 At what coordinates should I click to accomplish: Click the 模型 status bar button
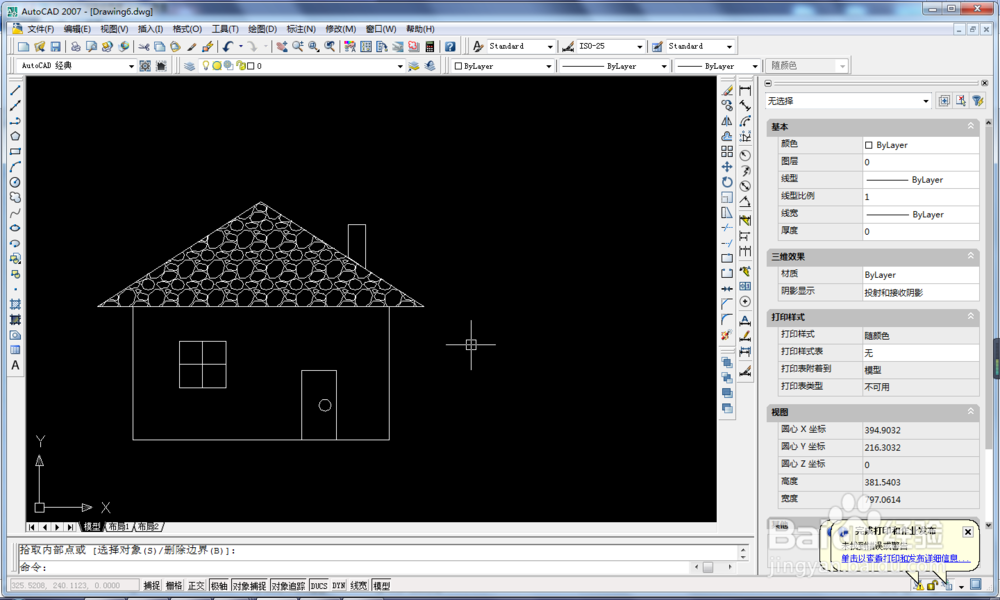click(x=381, y=585)
